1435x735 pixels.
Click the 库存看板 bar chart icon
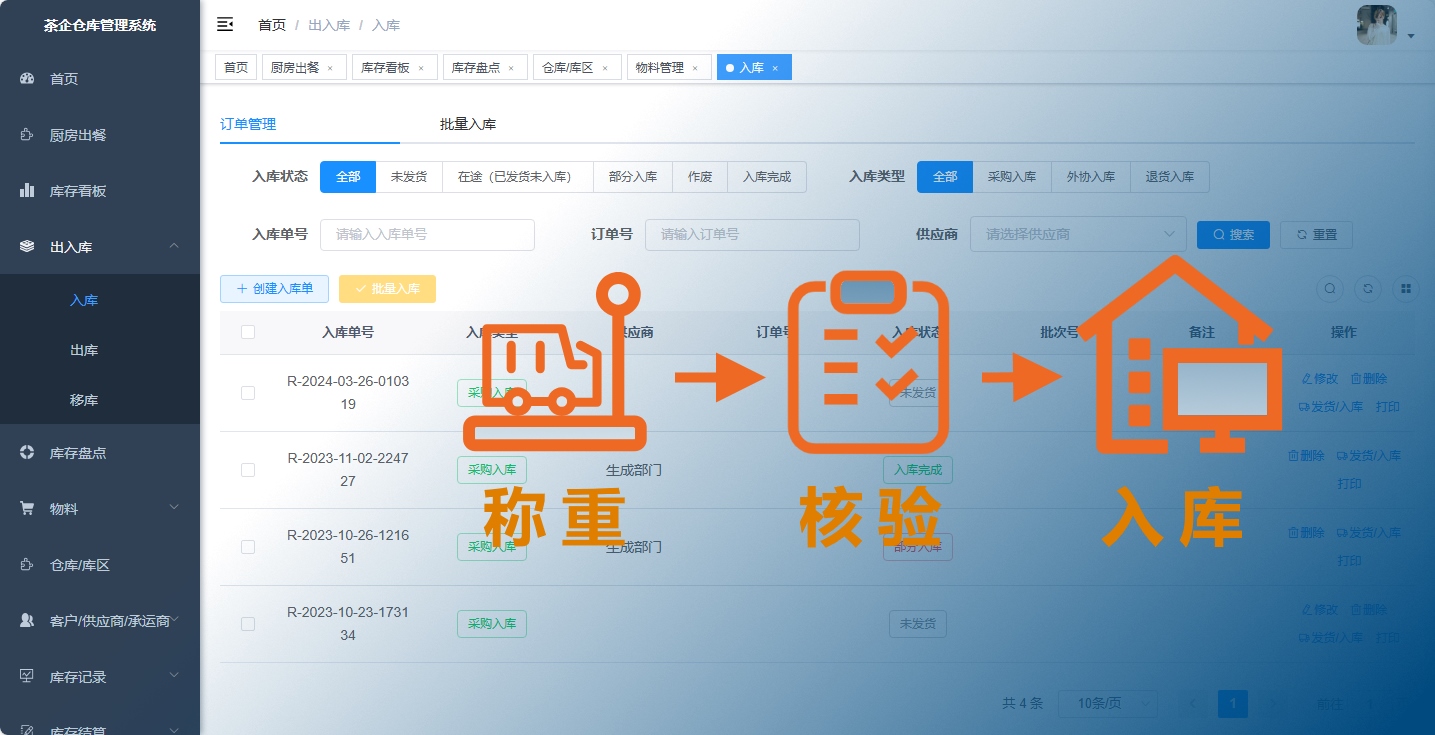[x=28, y=191]
